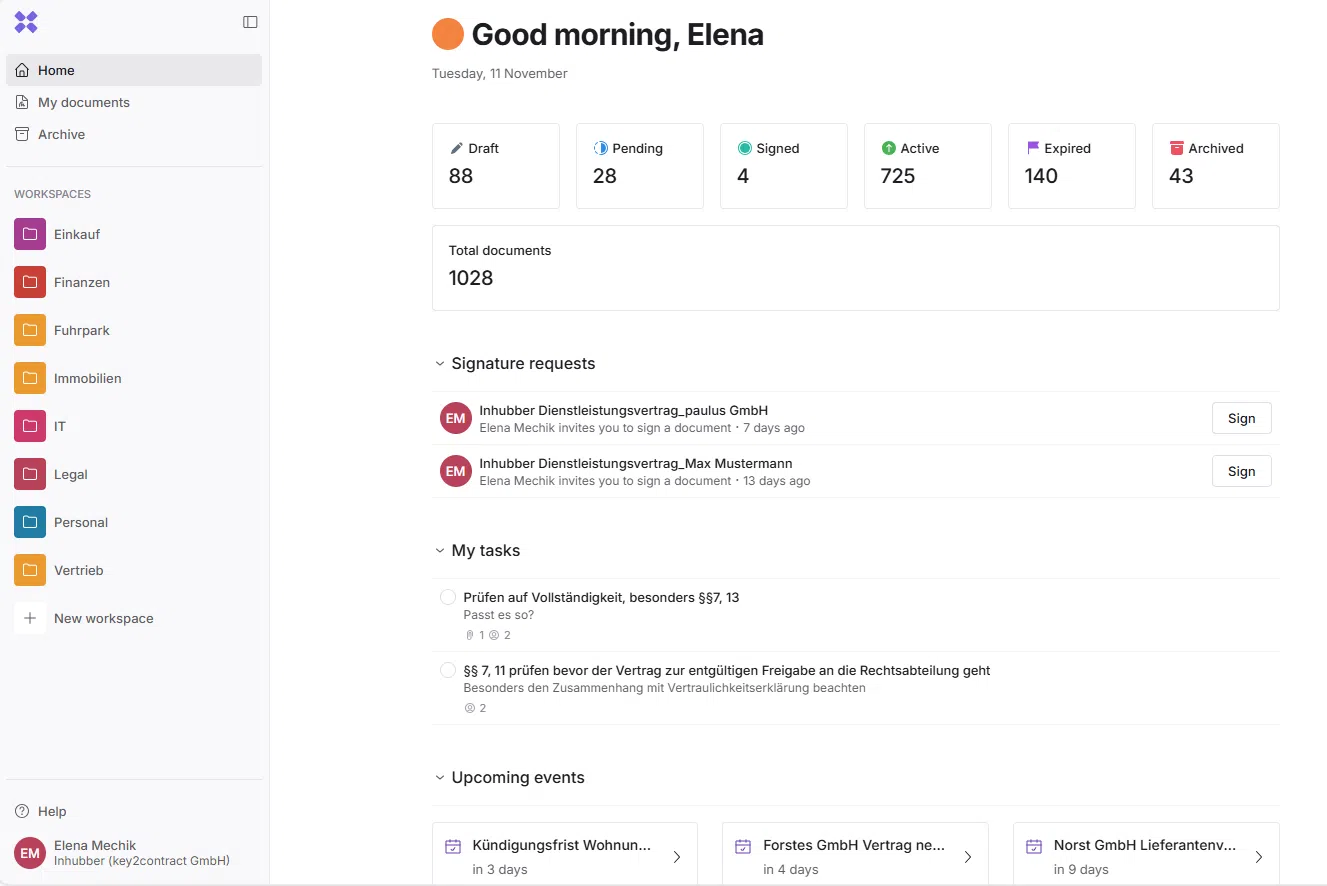The width and height of the screenshot is (1327, 886).
Task: Click the calendar icon on Forstes GmbH event
Action: tap(743, 847)
